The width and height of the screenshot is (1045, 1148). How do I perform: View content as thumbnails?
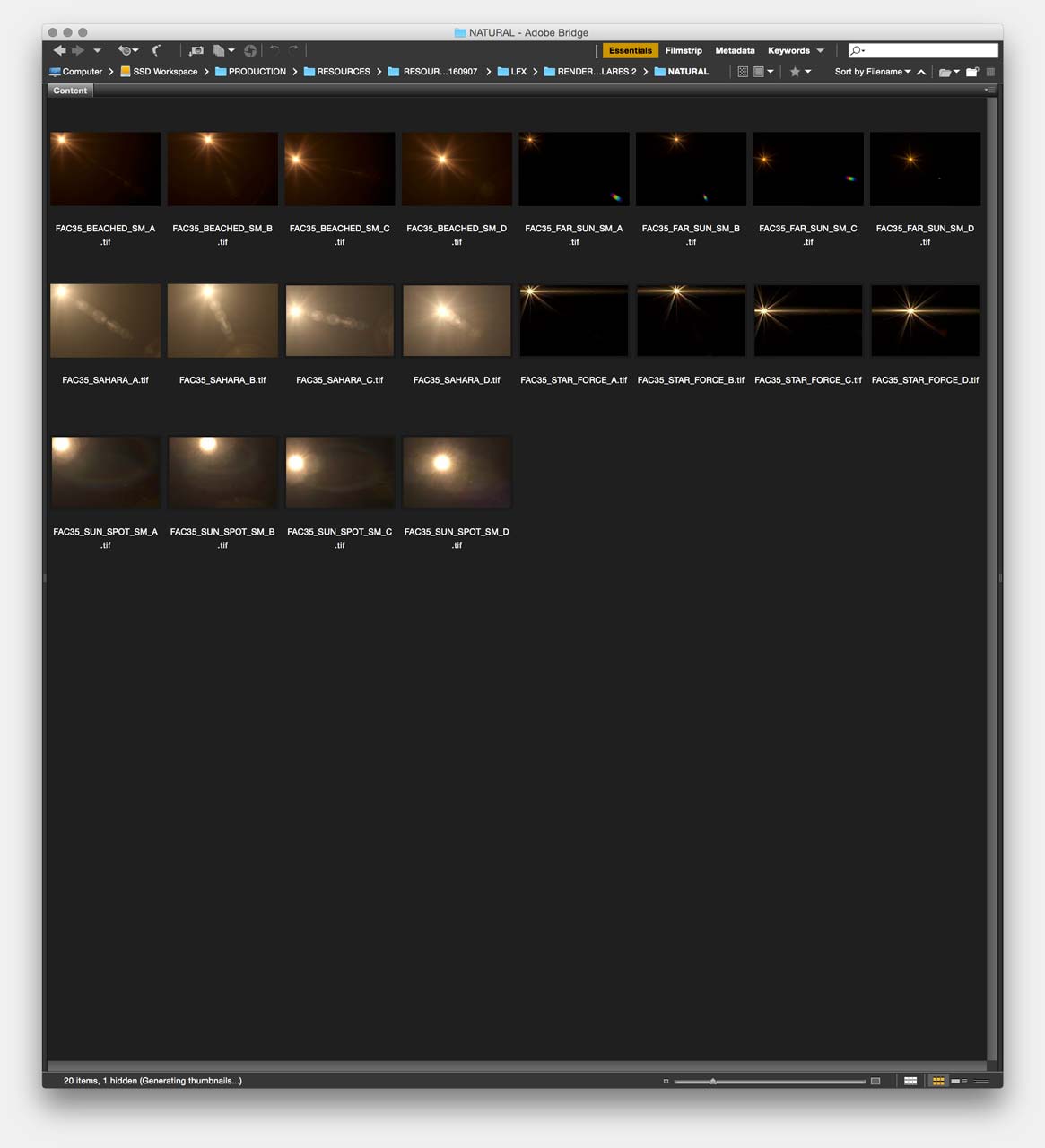pos(938,1081)
